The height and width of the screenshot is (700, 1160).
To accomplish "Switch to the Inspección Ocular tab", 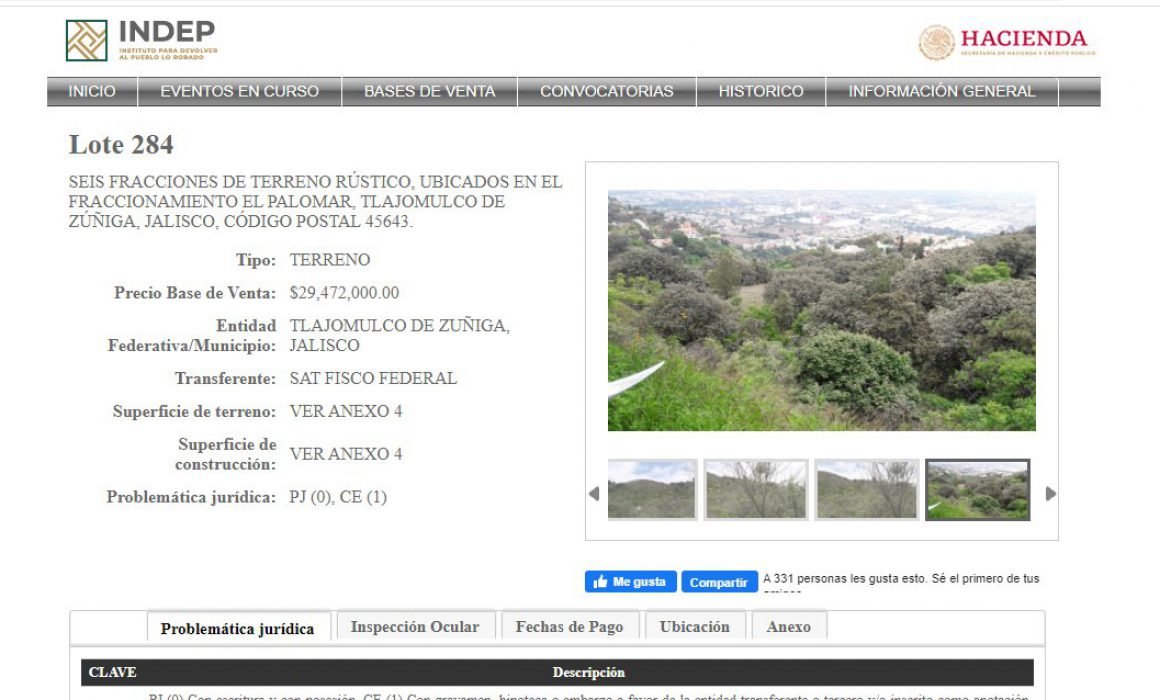I will 415,627.
